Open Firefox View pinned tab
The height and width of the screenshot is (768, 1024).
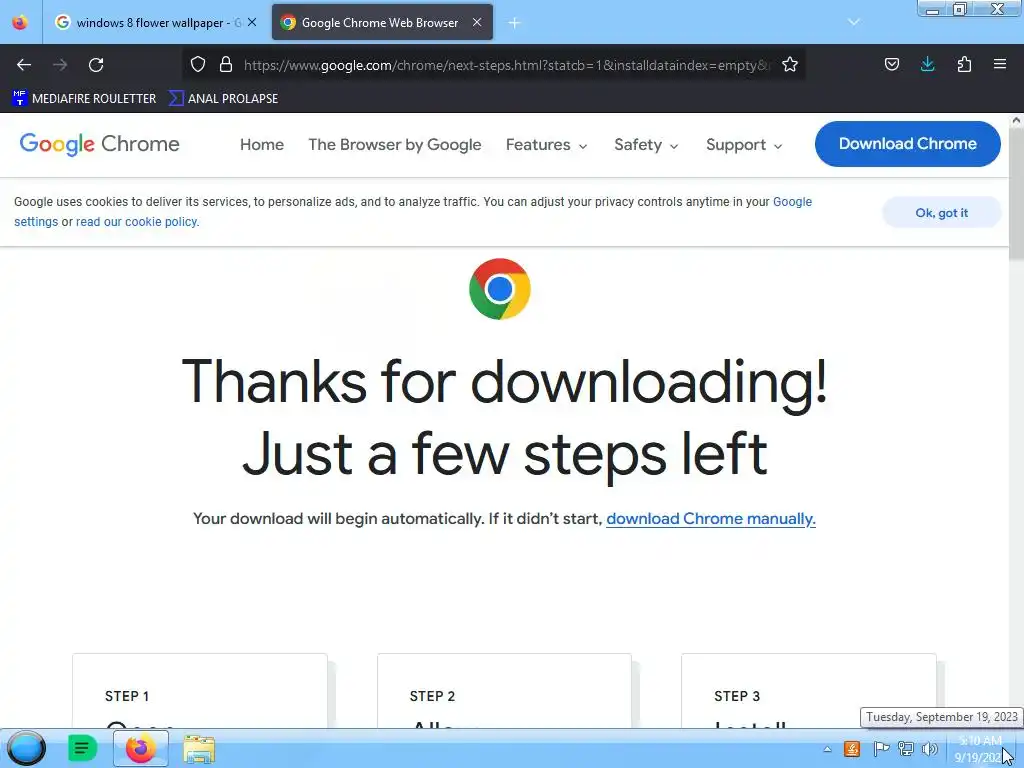click(20, 23)
